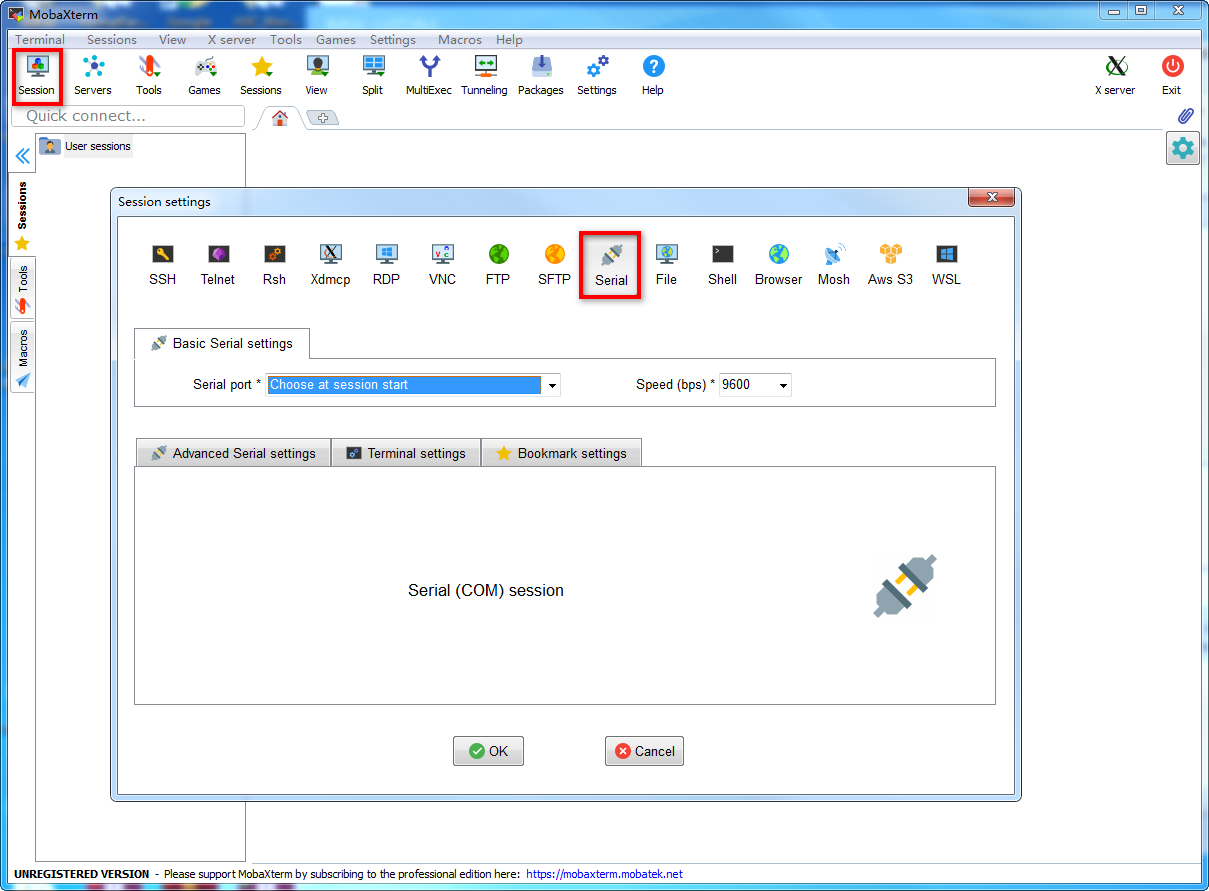Select the User sessions tree item

pyautogui.click(x=86, y=146)
